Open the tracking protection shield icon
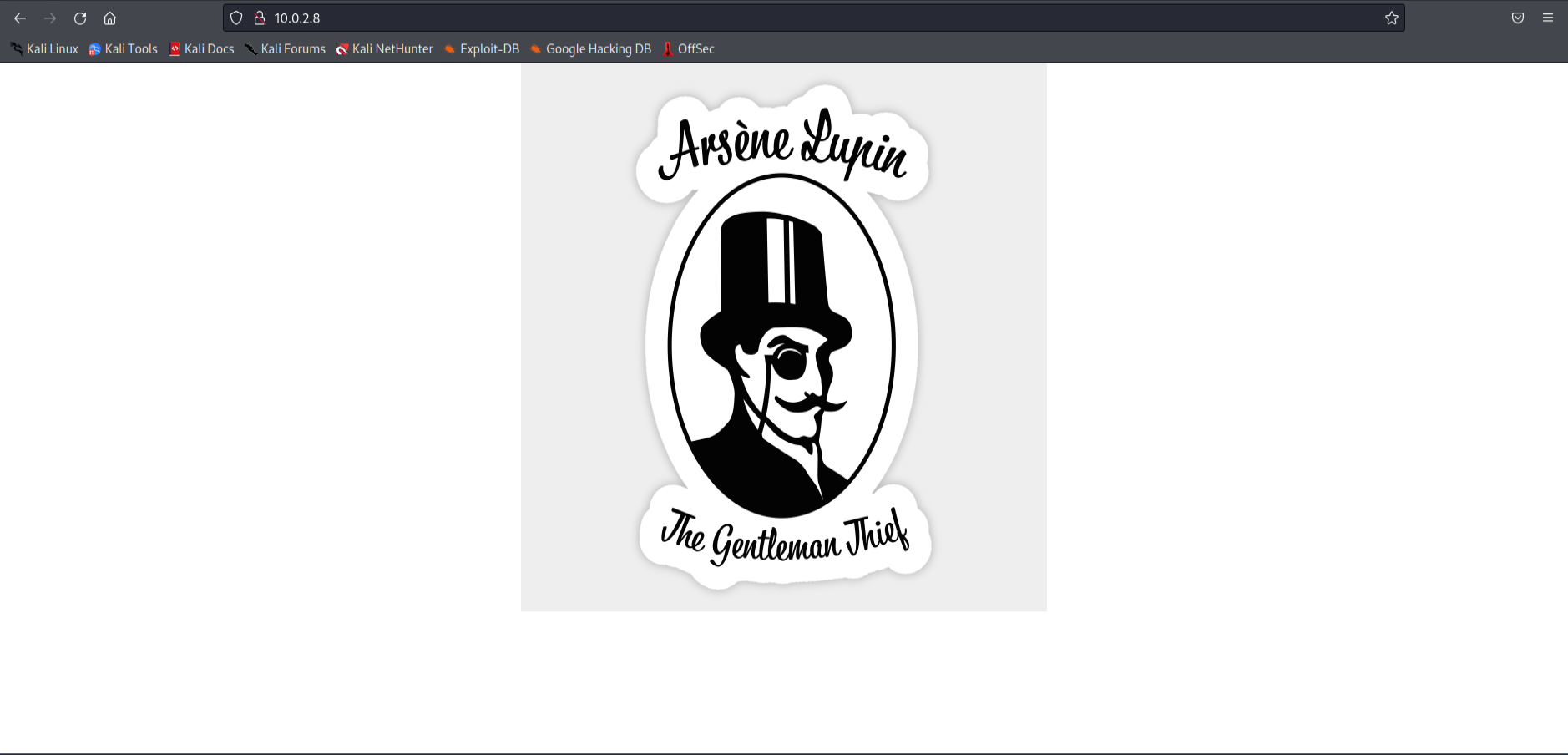The image size is (1568, 755). click(236, 18)
